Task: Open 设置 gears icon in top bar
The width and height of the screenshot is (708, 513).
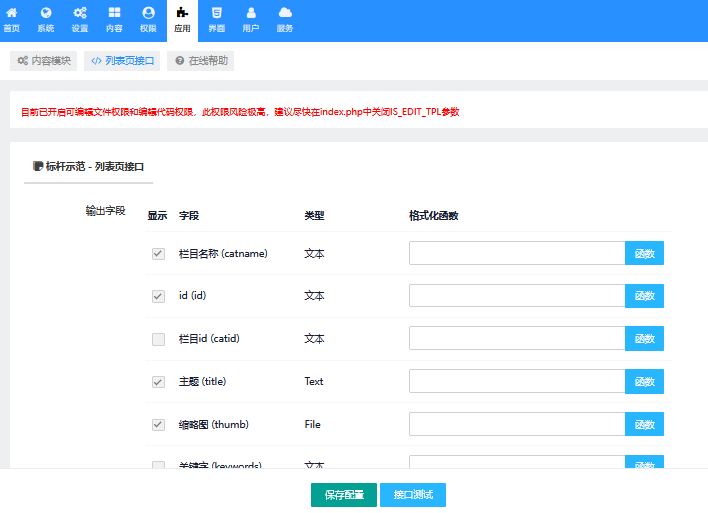Action: [80, 13]
